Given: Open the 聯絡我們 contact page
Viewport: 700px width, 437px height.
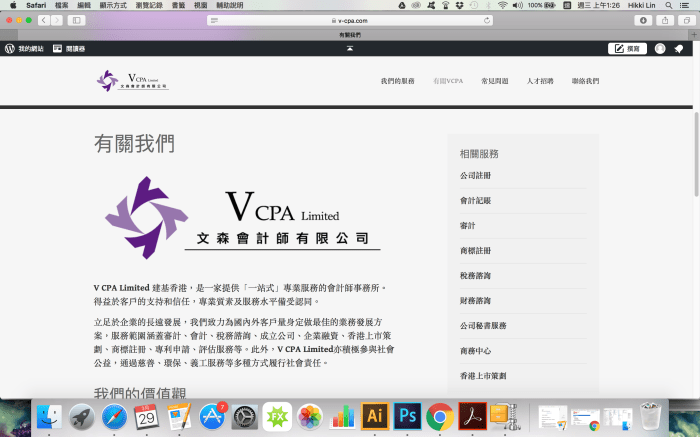Looking at the screenshot, I should (585, 81).
